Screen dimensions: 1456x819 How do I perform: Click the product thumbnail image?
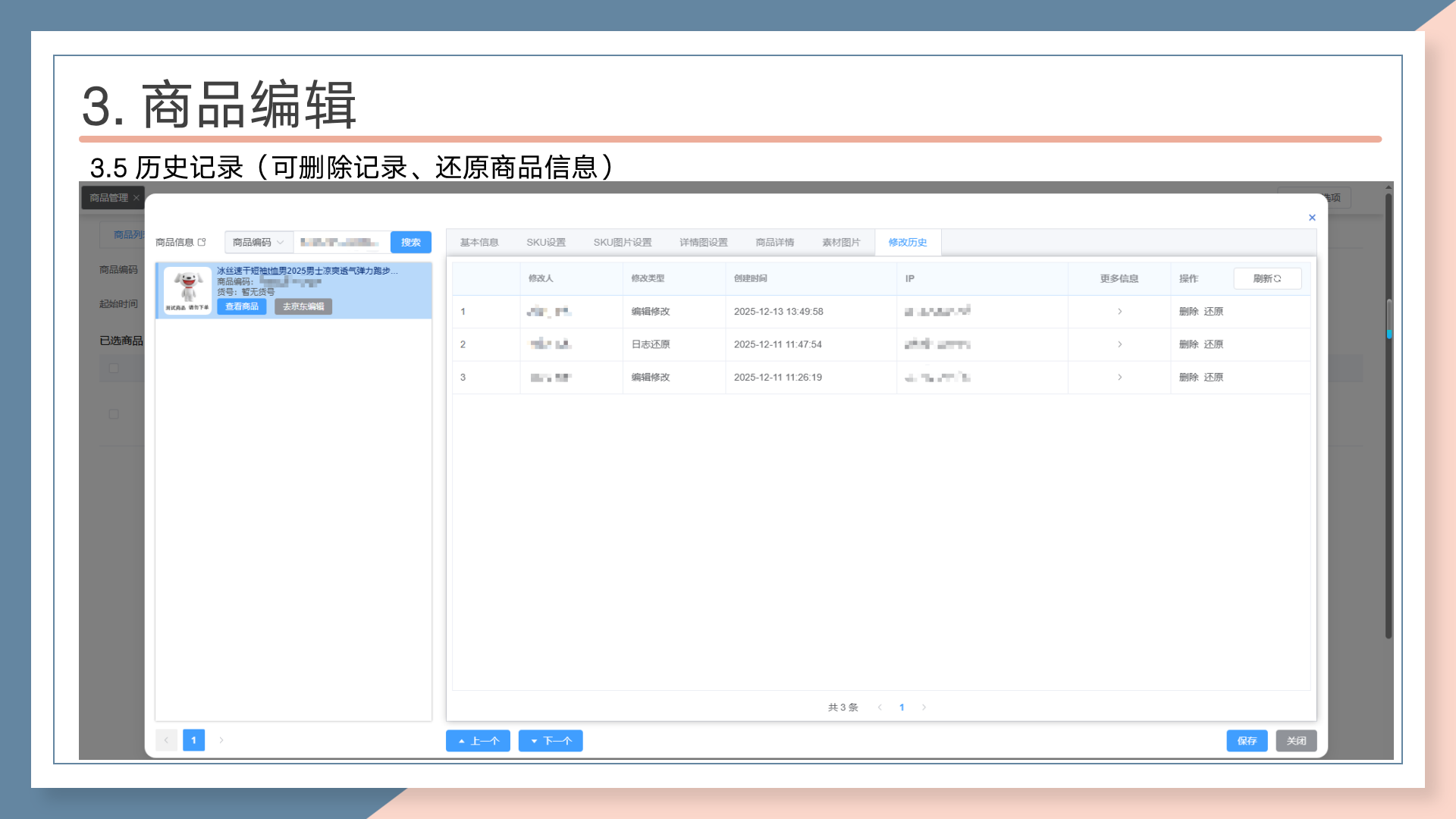click(187, 290)
